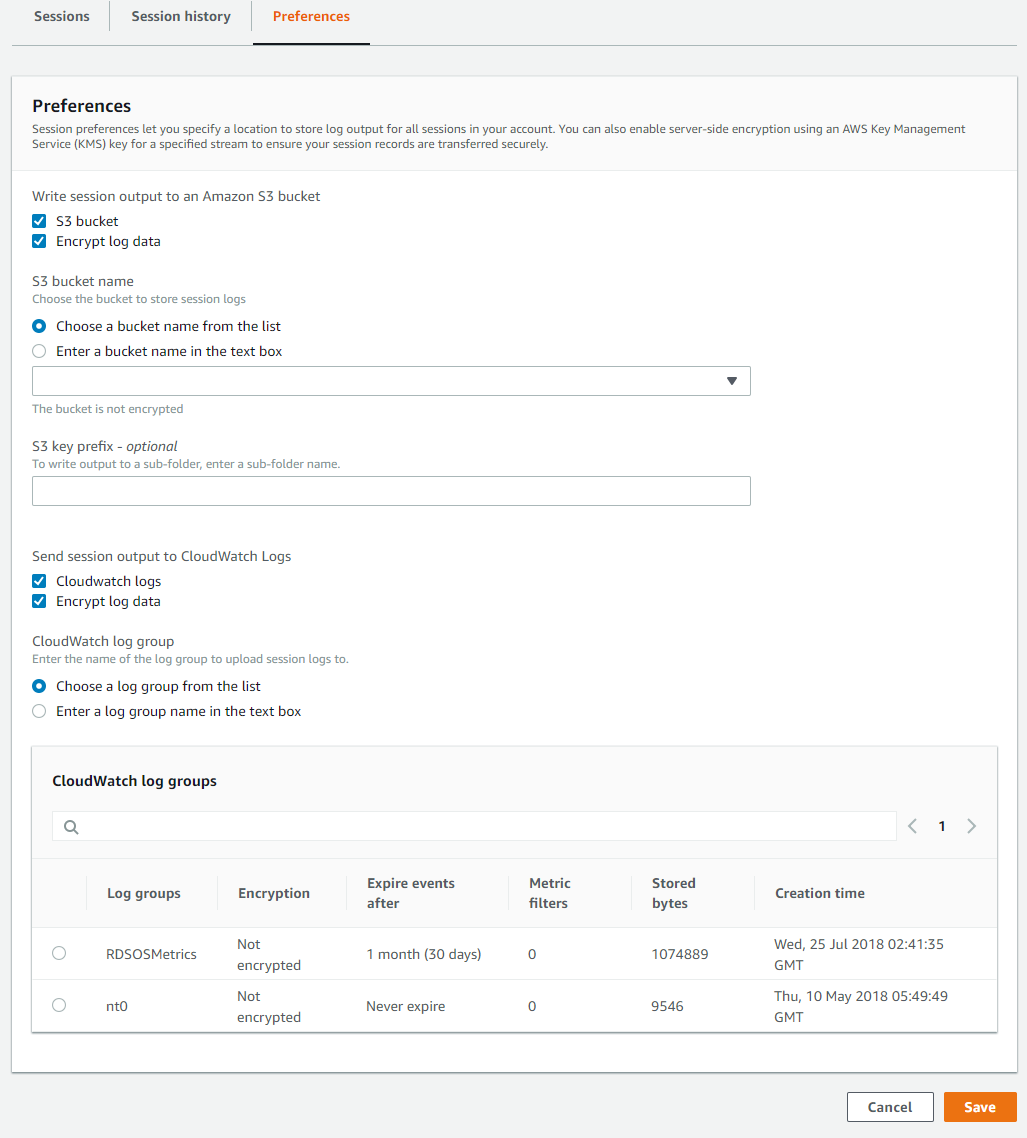Choose the nt0 log group radio button
The height and width of the screenshot is (1138, 1027).
[x=60, y=1005]
